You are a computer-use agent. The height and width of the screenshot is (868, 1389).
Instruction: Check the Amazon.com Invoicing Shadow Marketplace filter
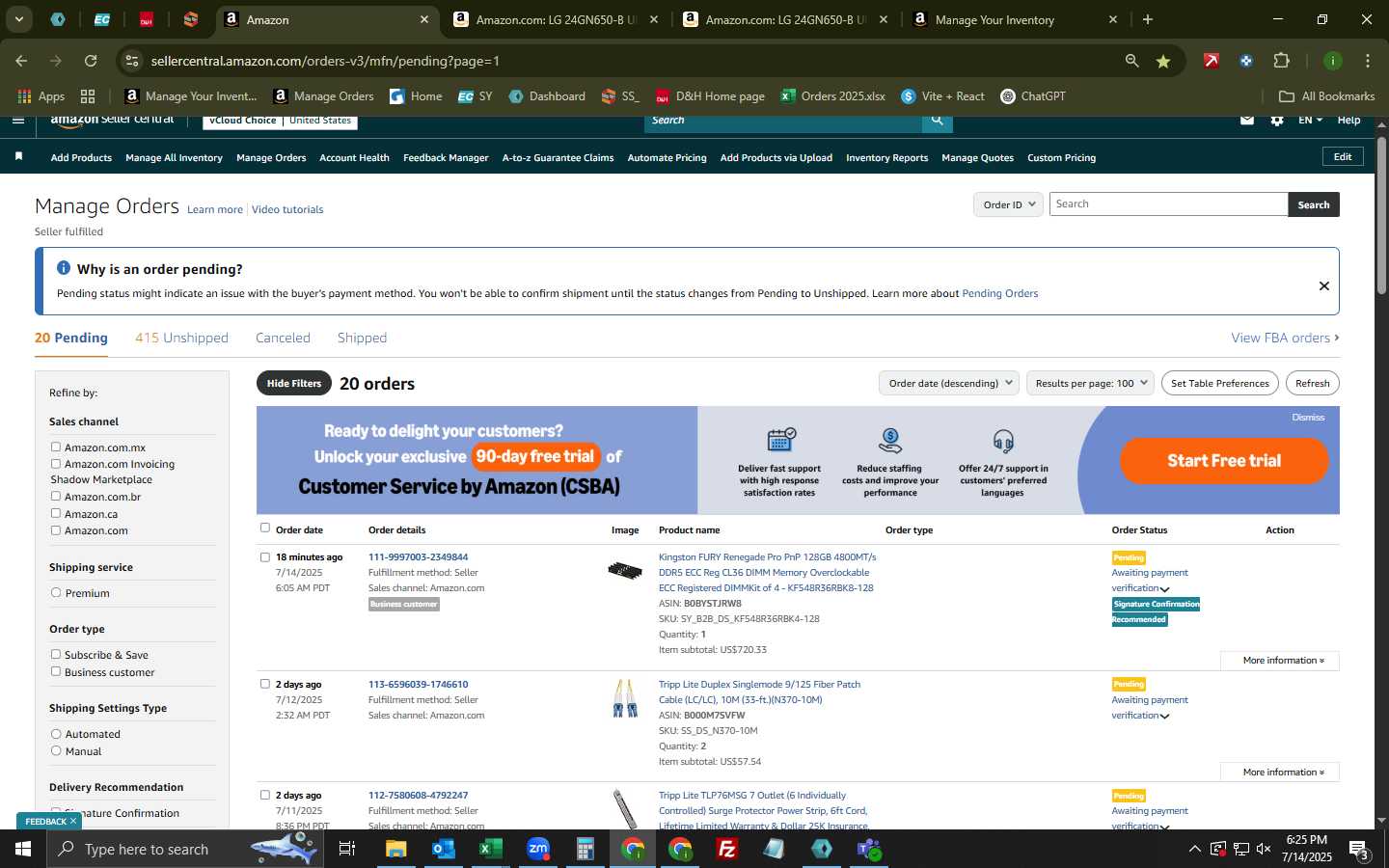[56, 463]
